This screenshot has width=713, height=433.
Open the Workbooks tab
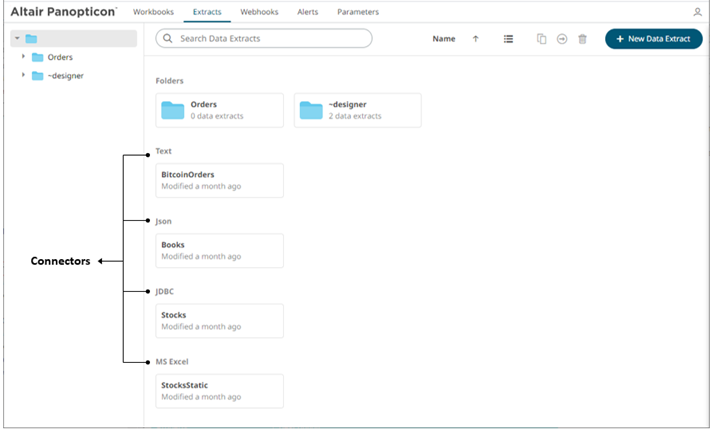pyautogui.click(x=153, y=12)
